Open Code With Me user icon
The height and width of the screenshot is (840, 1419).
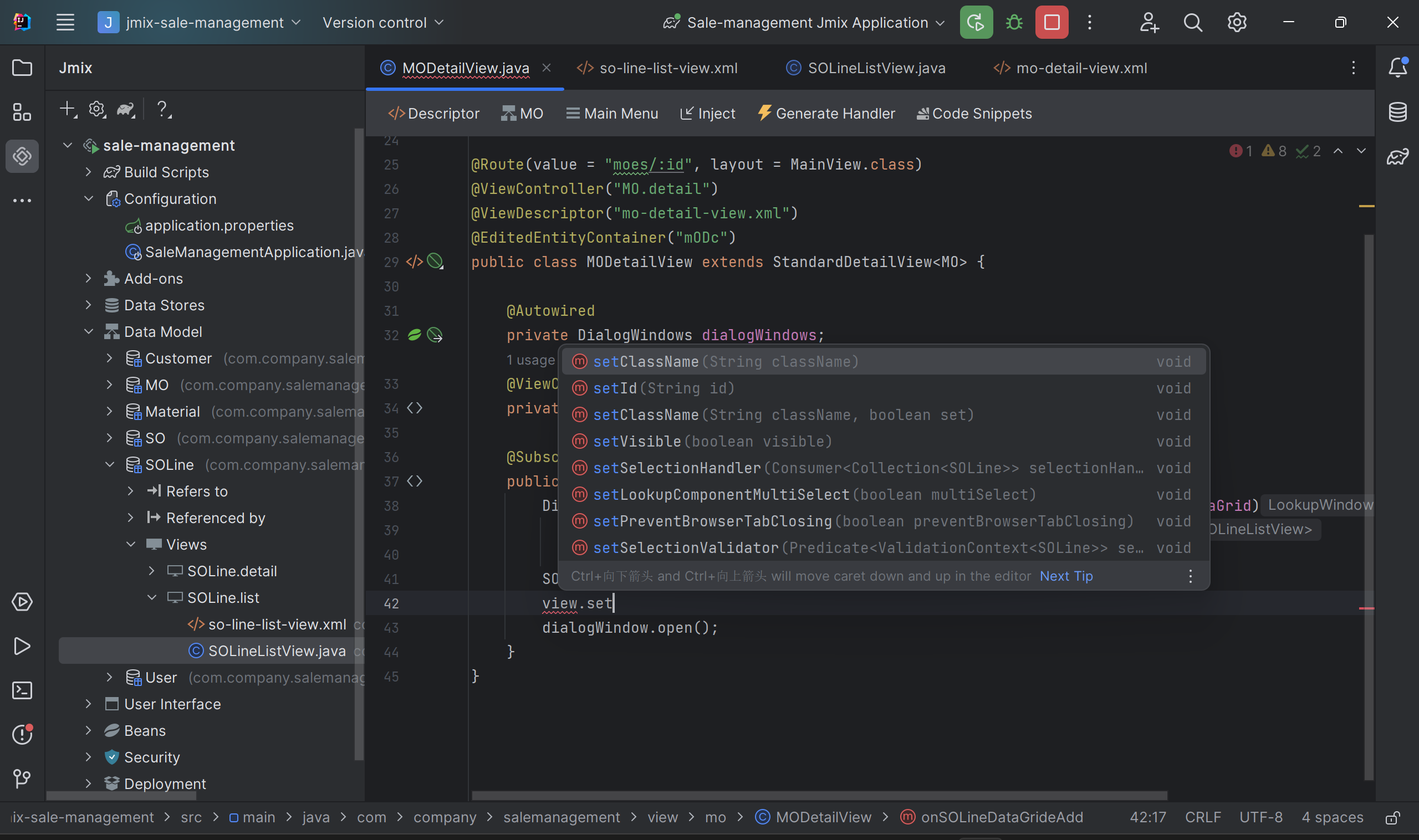(x=1149, y=23)
